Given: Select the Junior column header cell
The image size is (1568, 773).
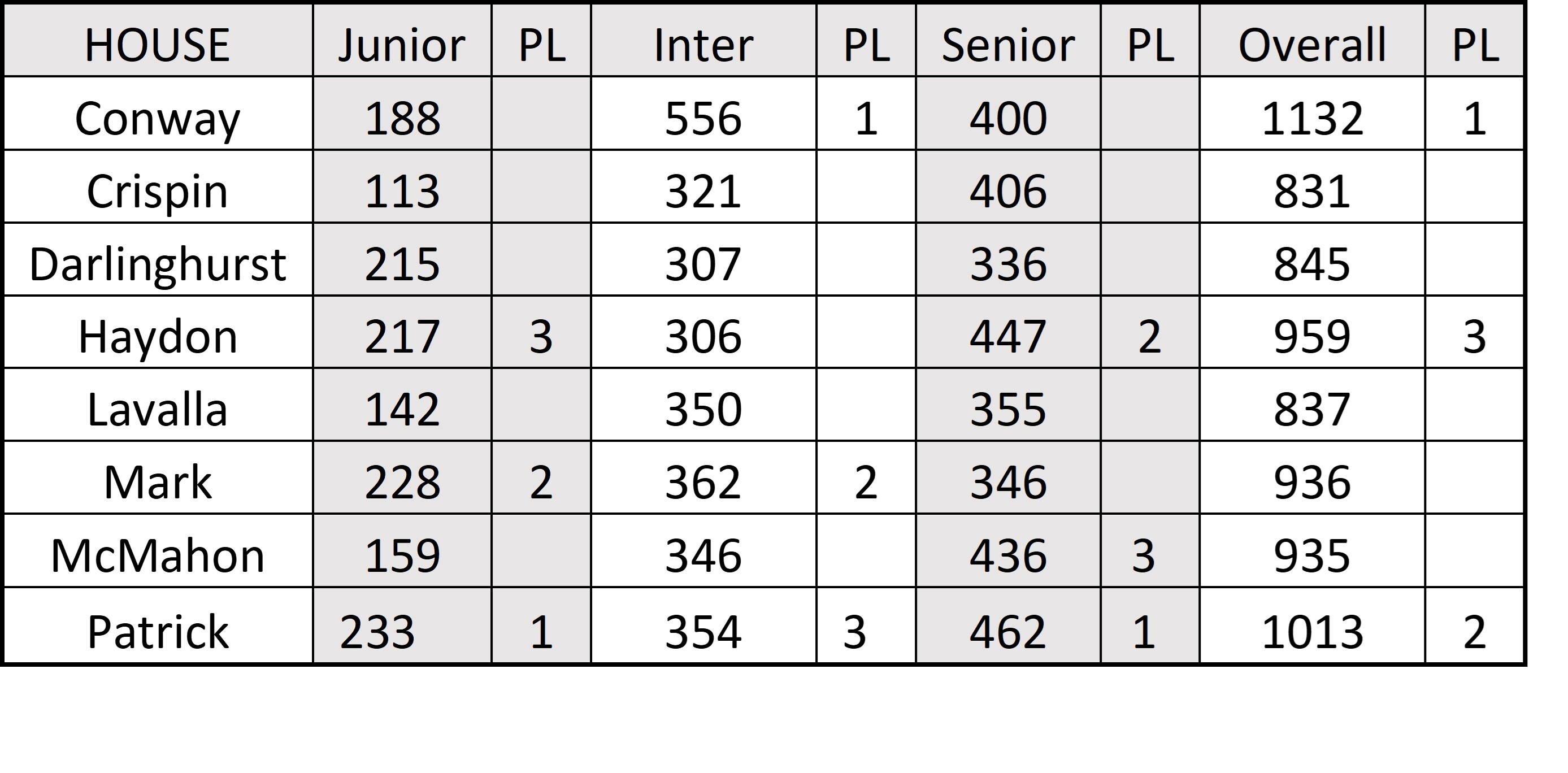Looking at the screenshot, I should 402,45.
